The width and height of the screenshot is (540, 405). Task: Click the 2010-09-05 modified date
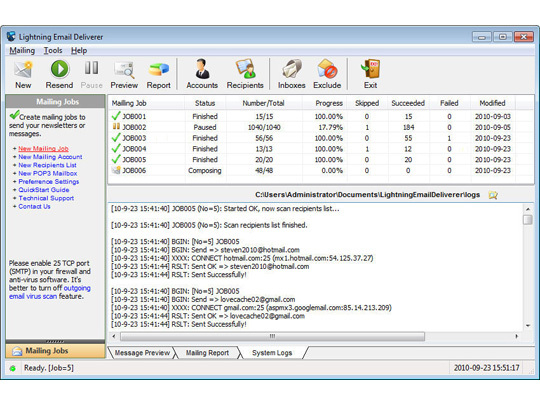click(493, 127)
